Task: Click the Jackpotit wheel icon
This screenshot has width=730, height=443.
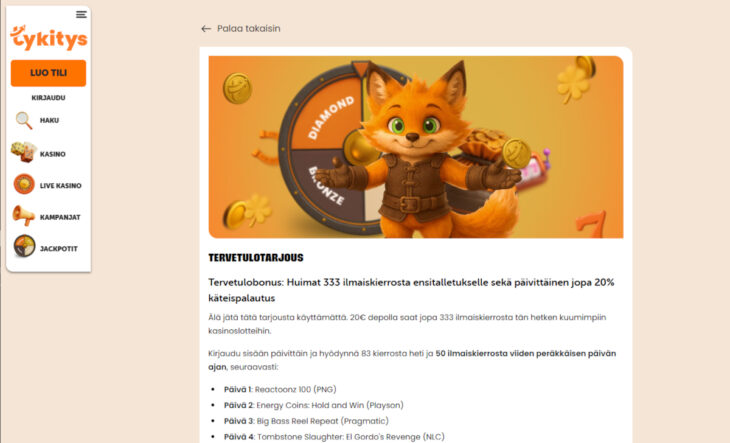Action: coord(24,246)
